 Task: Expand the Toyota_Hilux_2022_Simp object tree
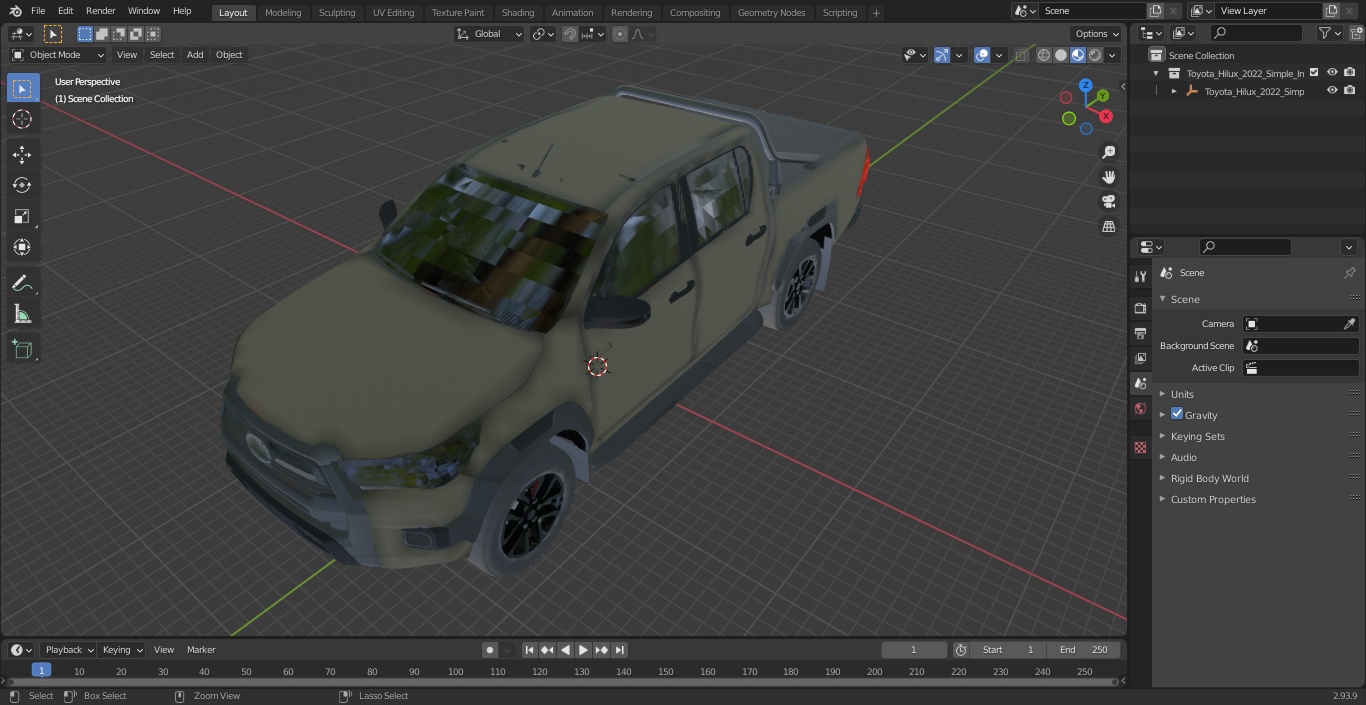pyautogui.click(x=1174, y=91)
